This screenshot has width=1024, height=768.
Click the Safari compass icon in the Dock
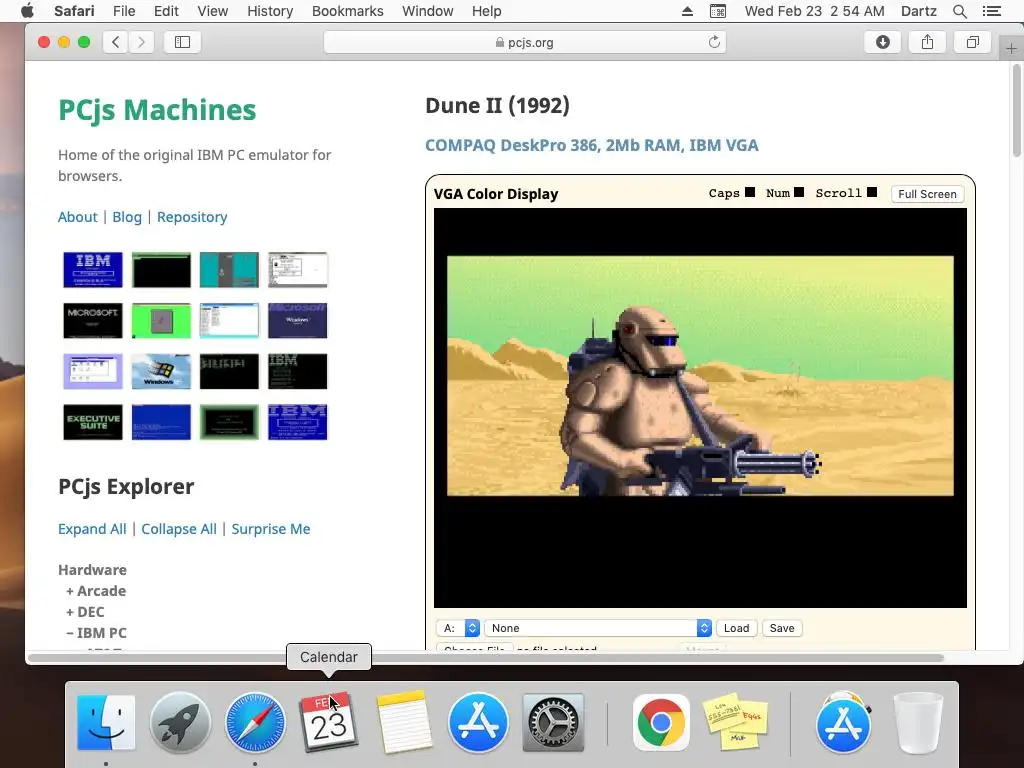pos(255,722)
